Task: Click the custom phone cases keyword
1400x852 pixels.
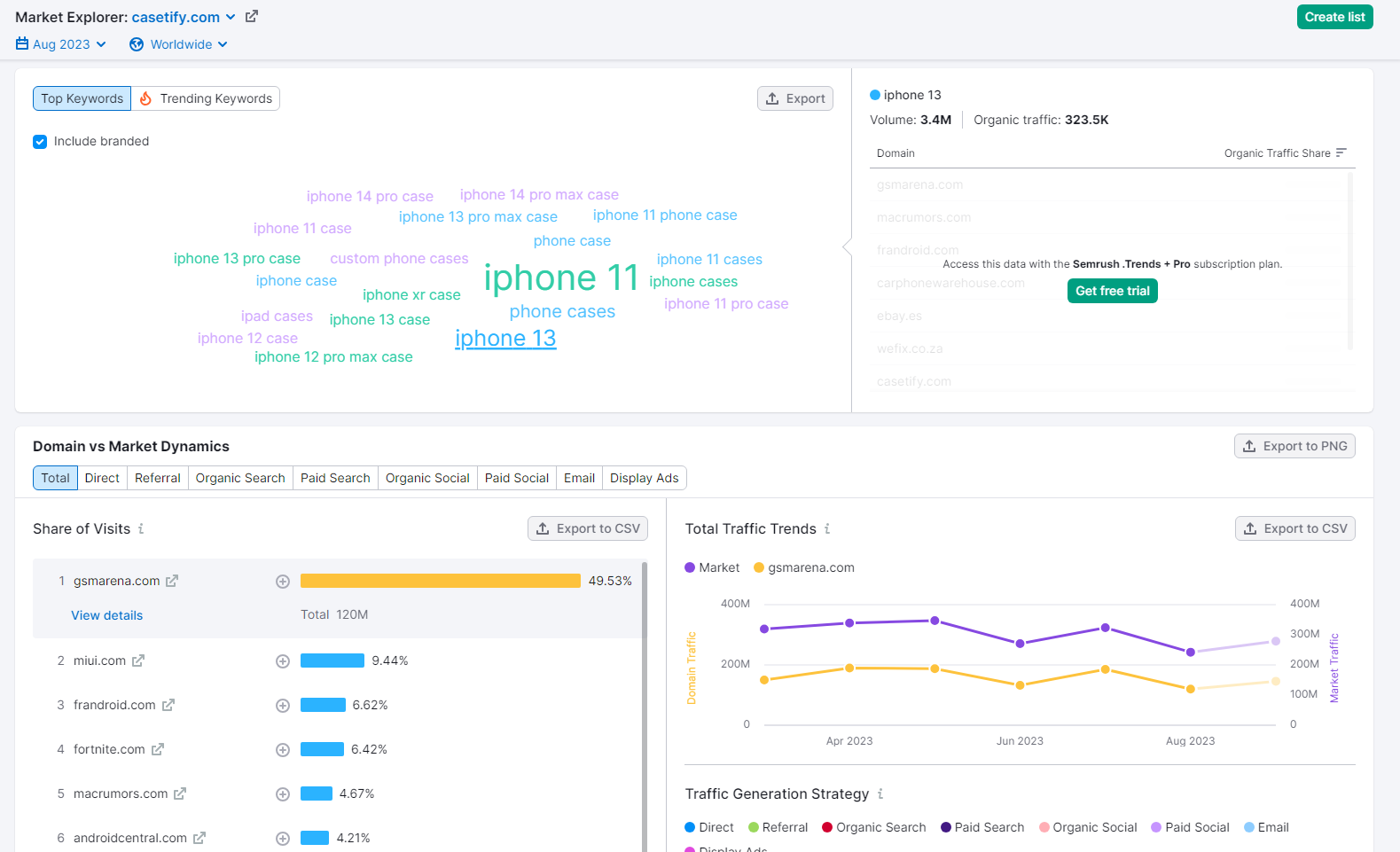Action: coord(399,259)
